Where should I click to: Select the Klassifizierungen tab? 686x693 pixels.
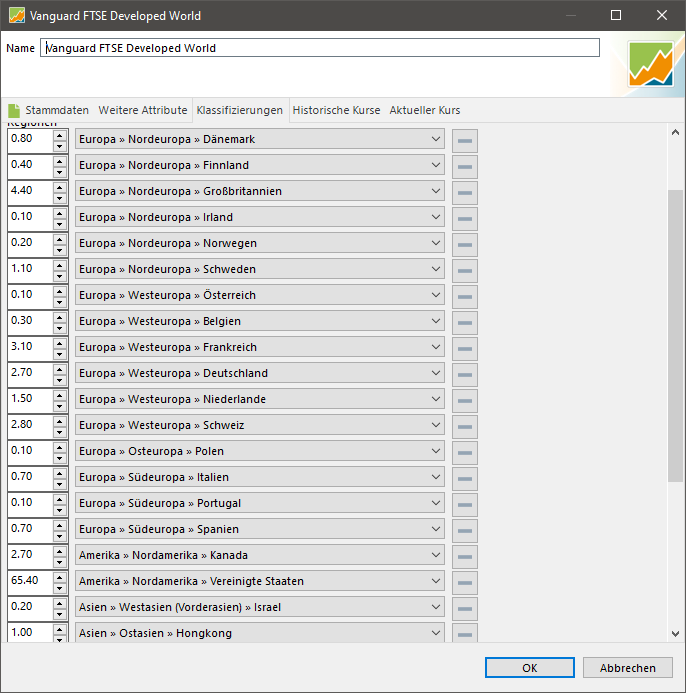[240, 110]
